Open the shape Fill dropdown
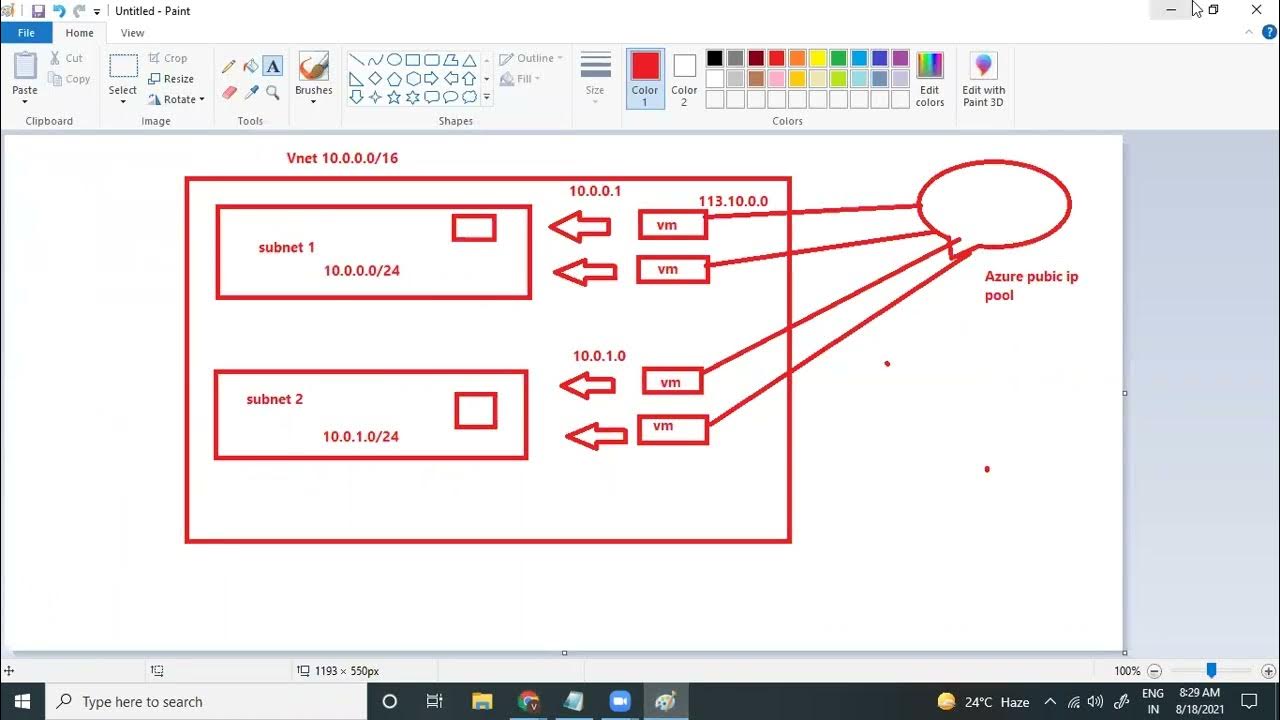The height and width of the screenshot is (720, 1280). (x=520, y=79)
